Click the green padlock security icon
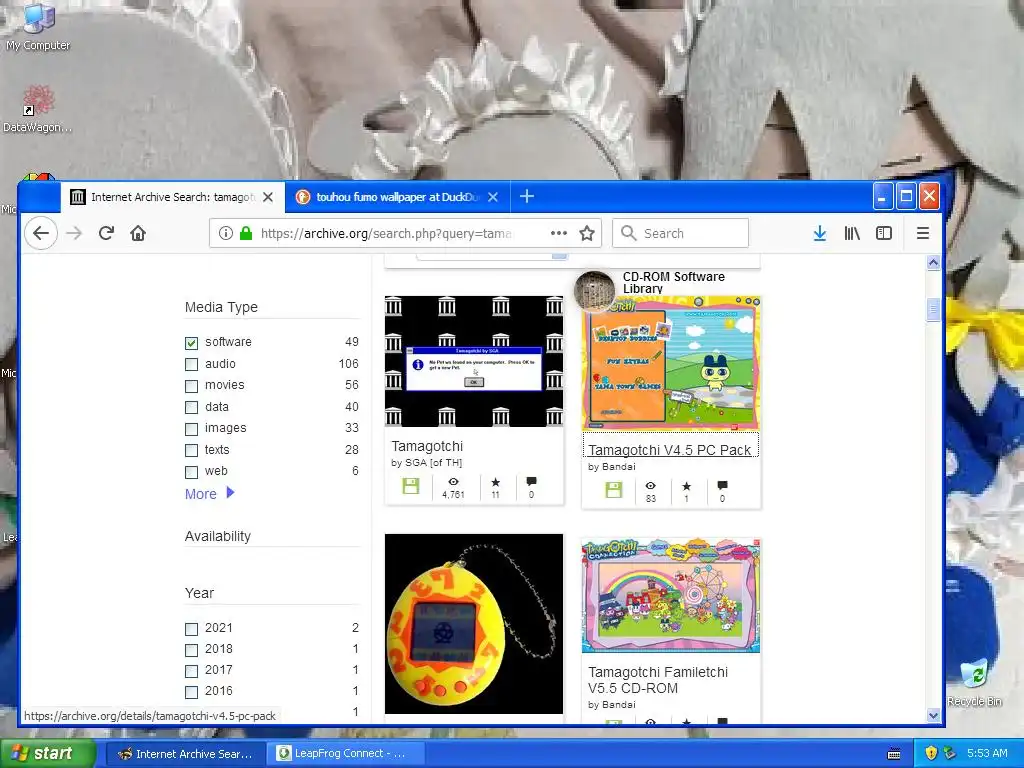1024x768 pixels. click(246, 233)
